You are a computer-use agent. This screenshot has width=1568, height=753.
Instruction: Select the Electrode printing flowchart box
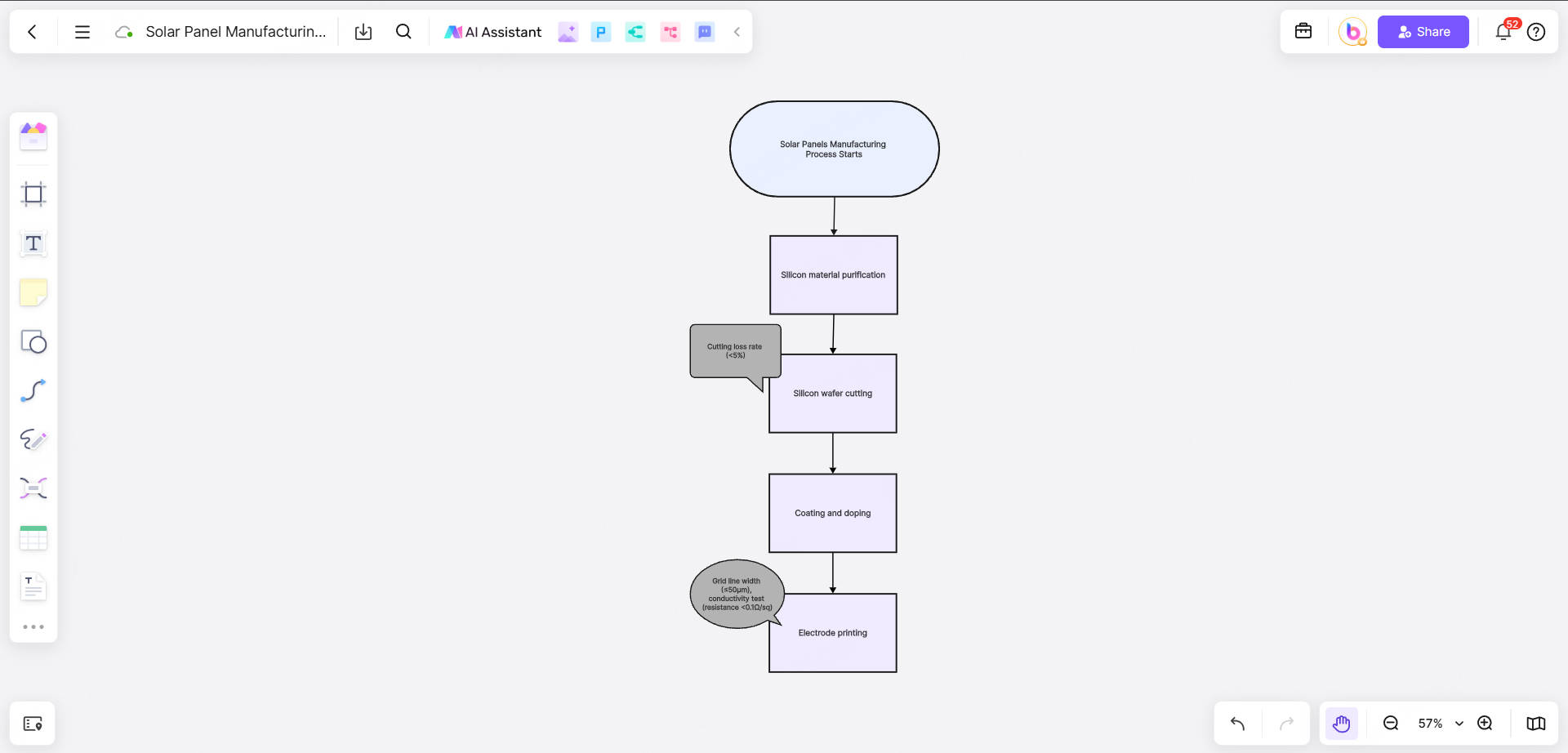832,632
